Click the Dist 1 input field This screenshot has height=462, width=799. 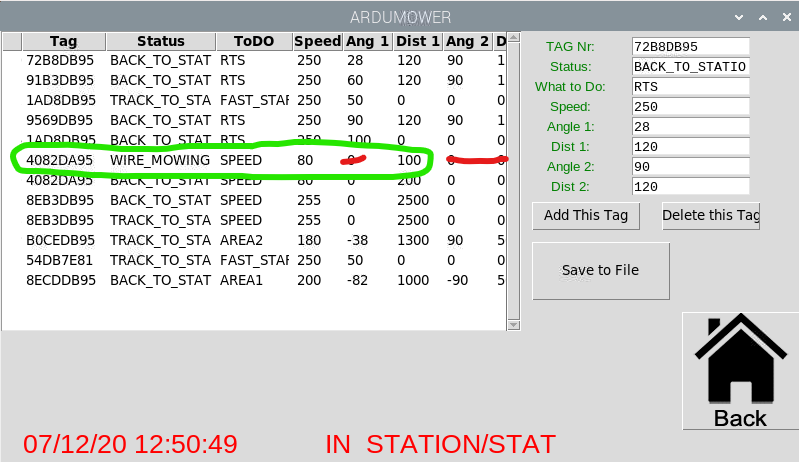690,147
